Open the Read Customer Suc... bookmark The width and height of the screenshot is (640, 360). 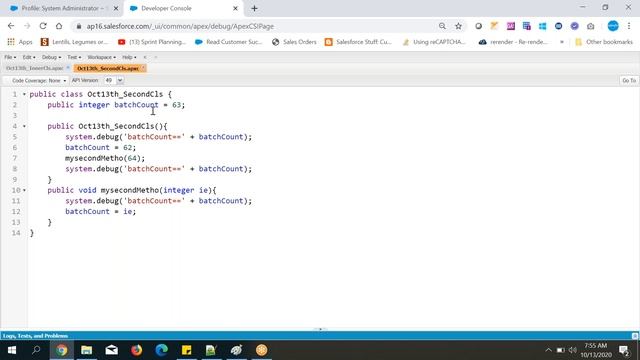tap(228, 42)
